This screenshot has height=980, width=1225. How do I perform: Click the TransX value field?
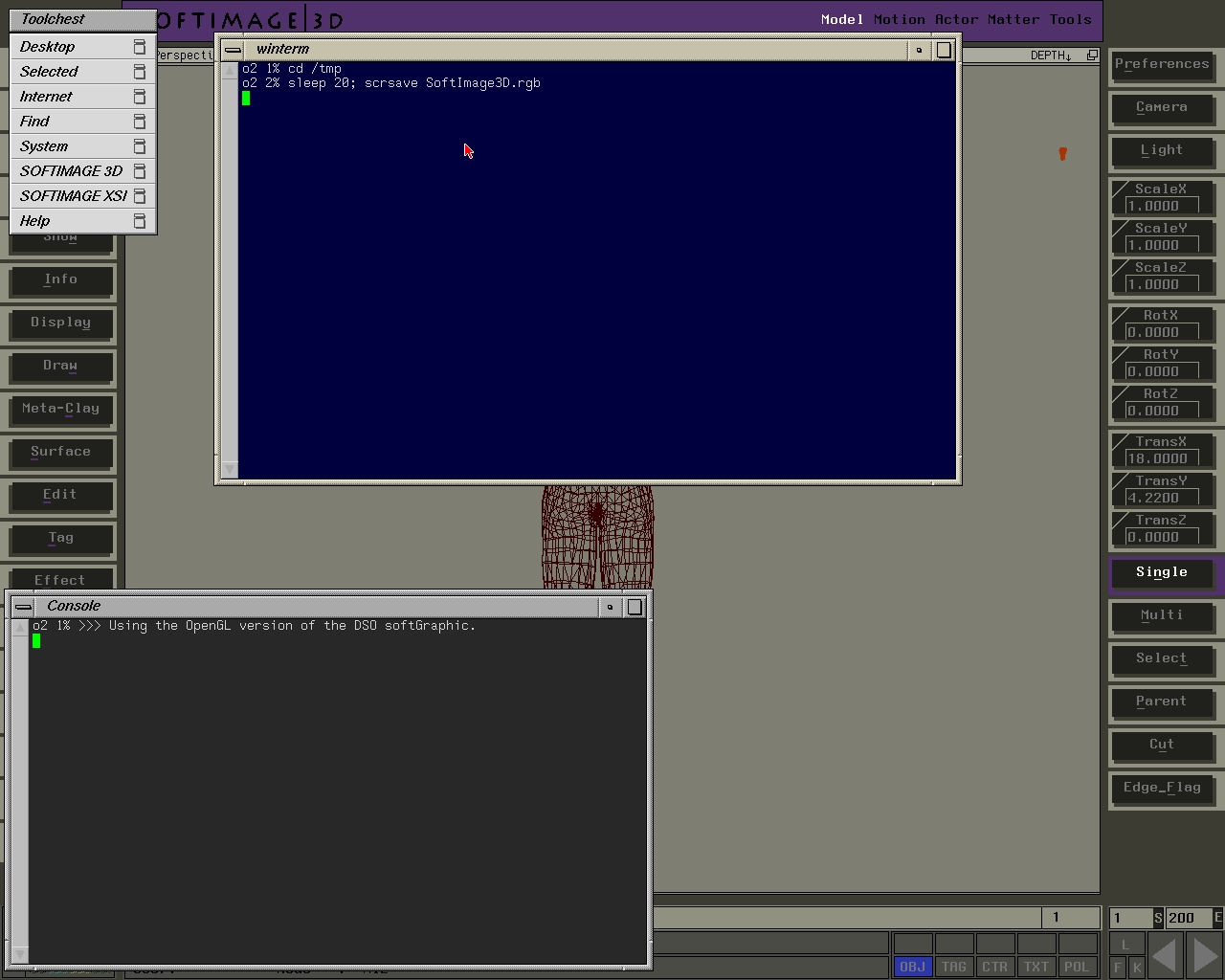pos(1164,458)
